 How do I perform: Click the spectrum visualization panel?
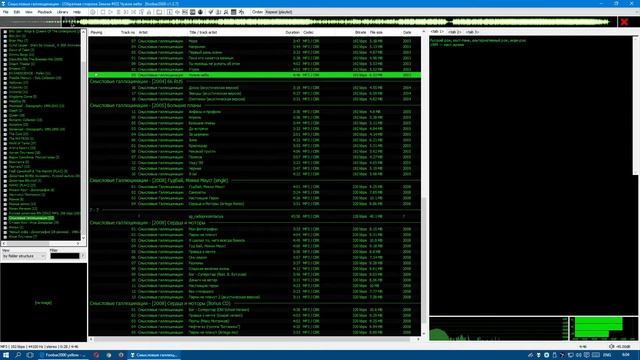click(x=498, y=329)
